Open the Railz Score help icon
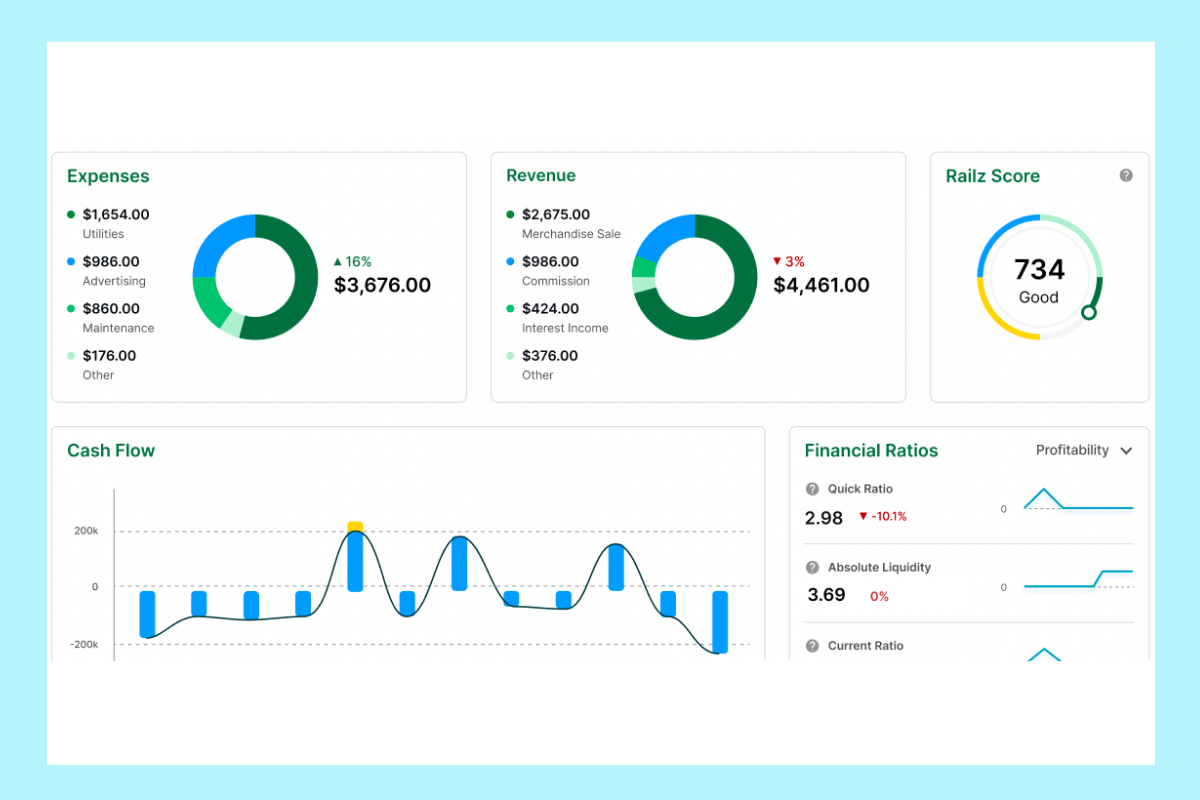 pyautogui.click(x=1126, y=174)
